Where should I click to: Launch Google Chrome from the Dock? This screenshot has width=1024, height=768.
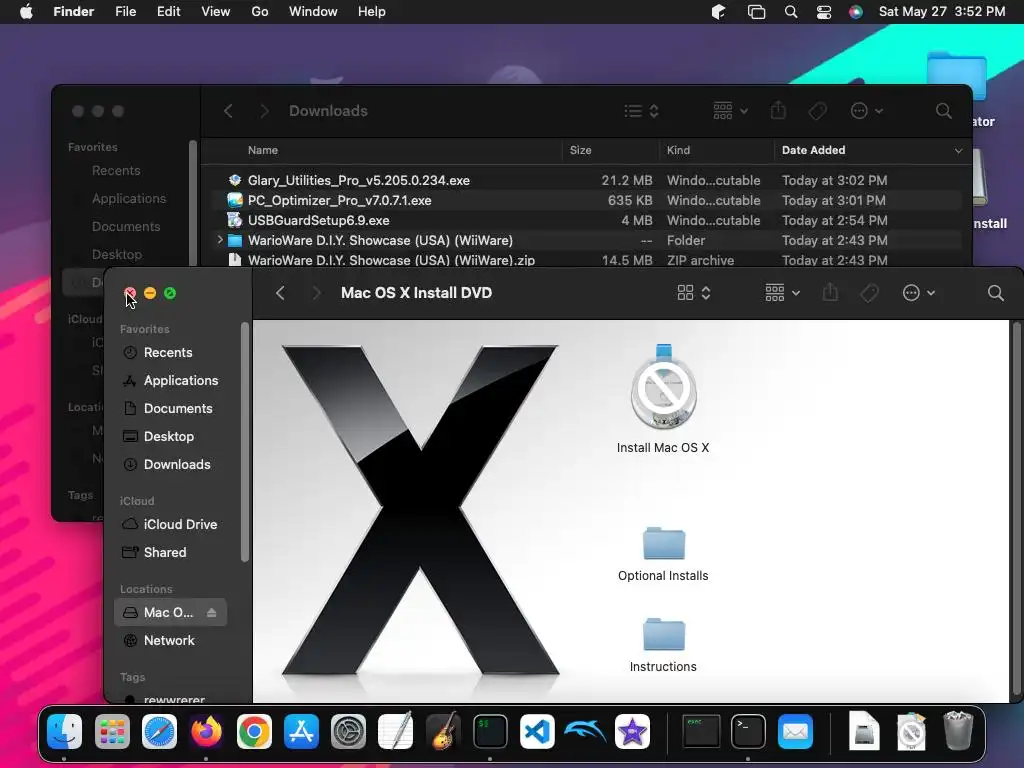click(254, 731)
